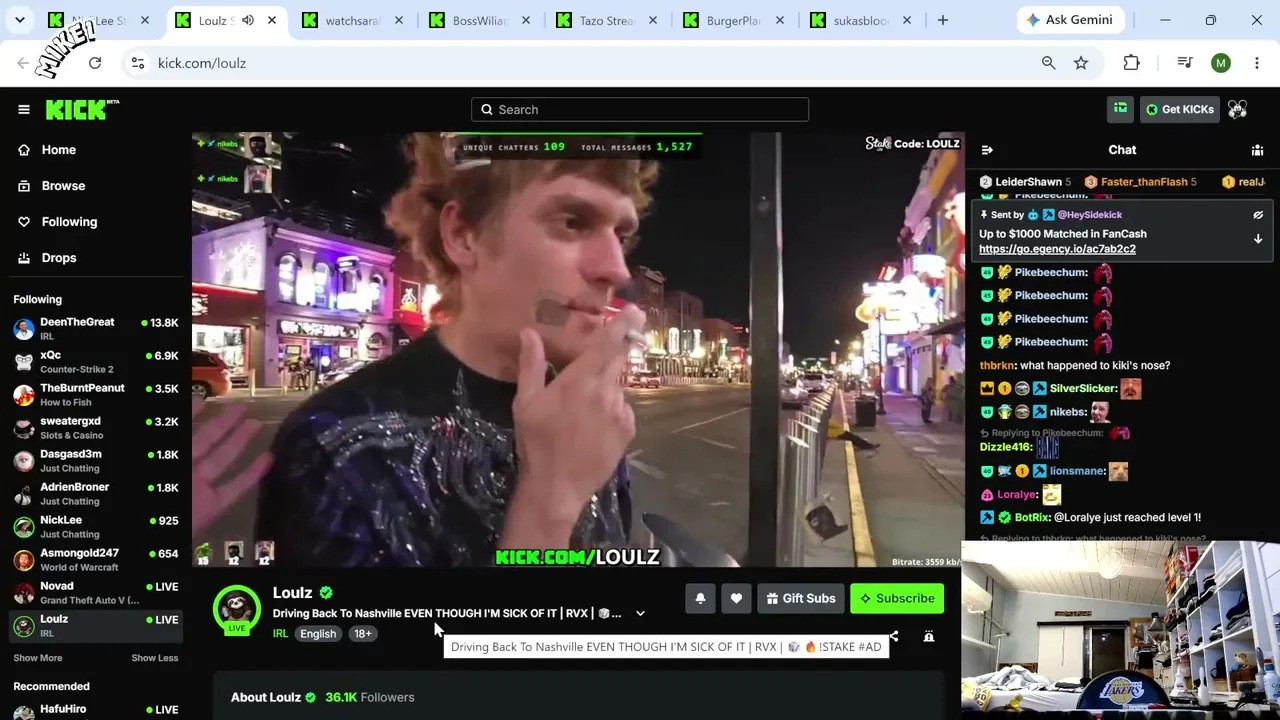Open HafuHiro recommended channel

[96, 712]
